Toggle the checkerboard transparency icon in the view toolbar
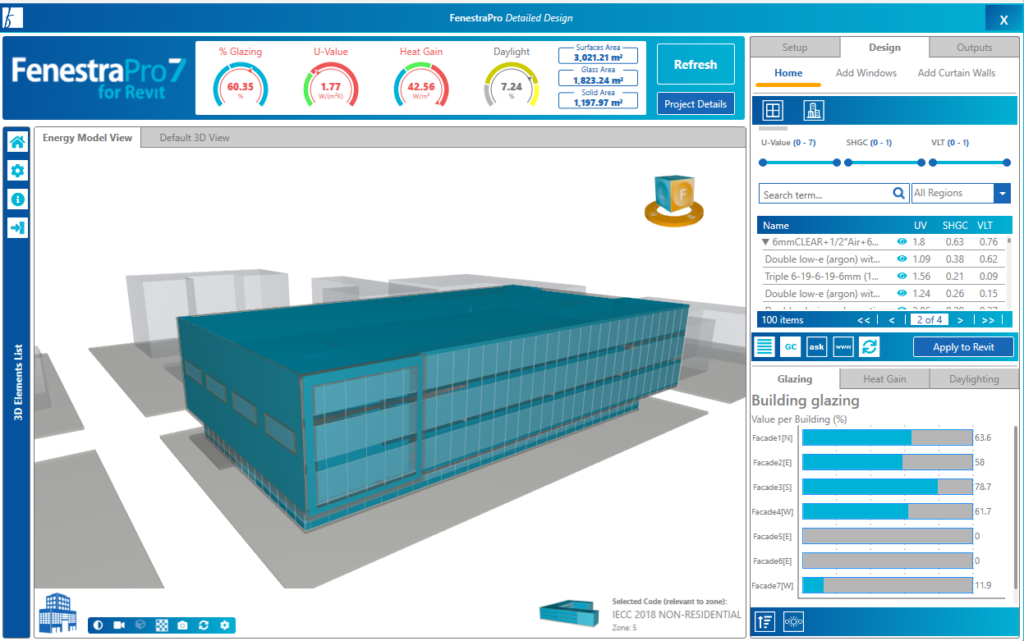This screenshot has height=641, width=1024. pos(162,625)
